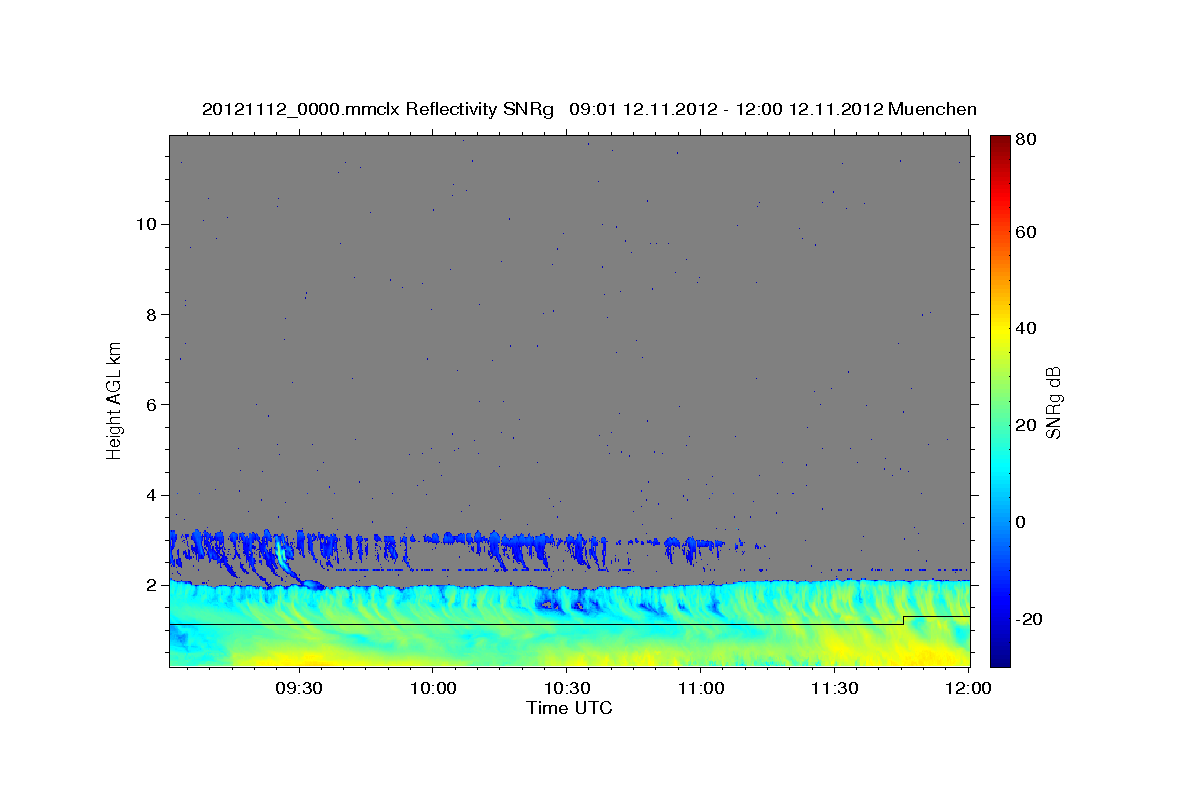
Task: Click the 'Height AGL km' y-axis label
Action: [115, 399]
